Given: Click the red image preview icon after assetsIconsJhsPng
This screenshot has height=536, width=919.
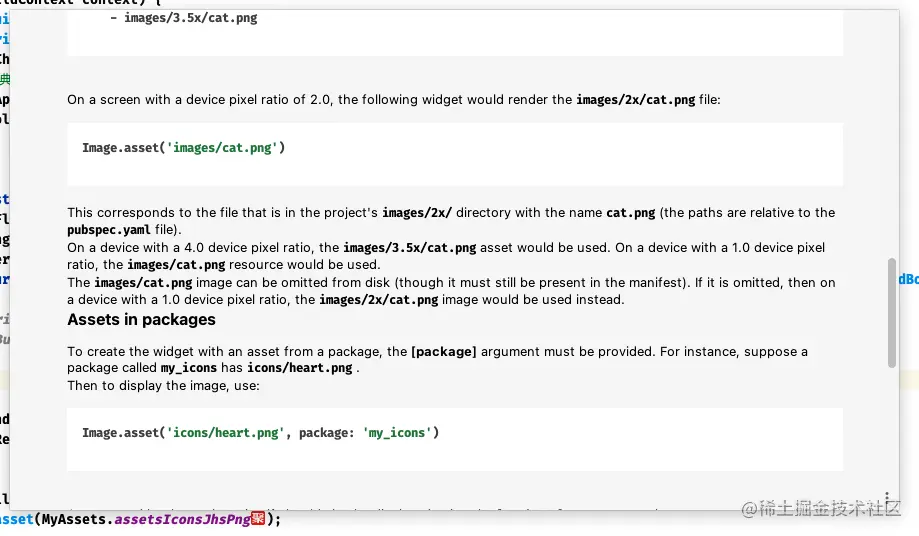Looking at the screenshot, I should pyautogui.click(x=258, y=519).
